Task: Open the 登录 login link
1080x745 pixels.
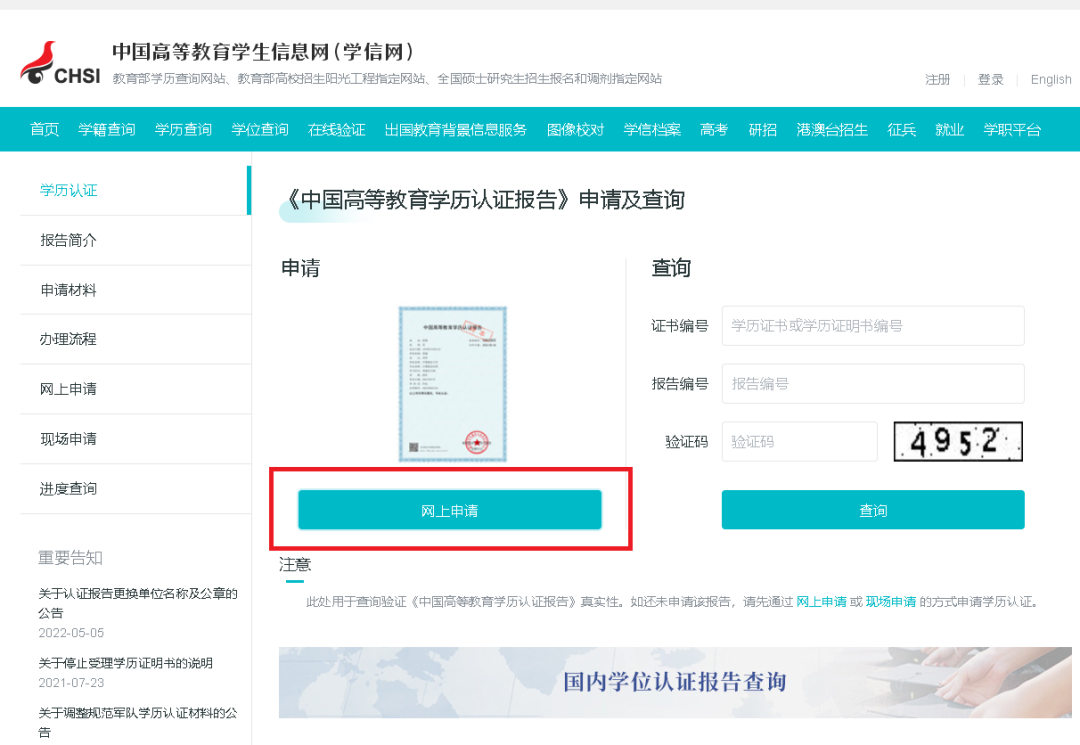Action: click(990, 79)
